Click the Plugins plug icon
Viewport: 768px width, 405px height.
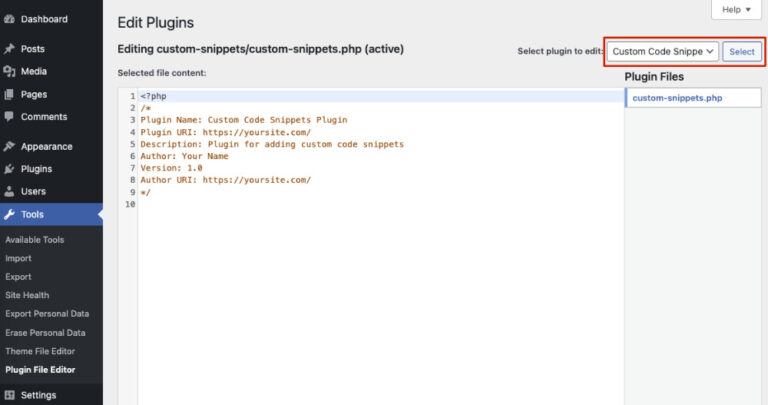point(9,169)
